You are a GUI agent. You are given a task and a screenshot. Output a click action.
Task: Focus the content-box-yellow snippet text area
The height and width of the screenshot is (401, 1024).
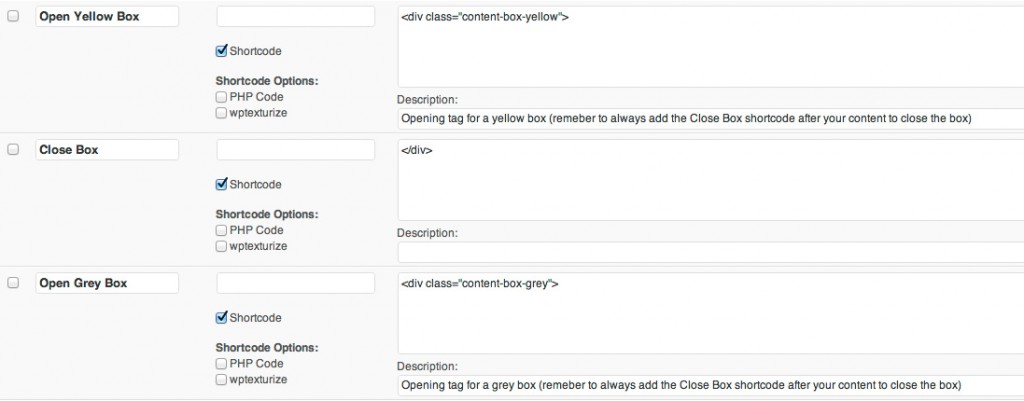pyautogui.click(x=711, y=47)
